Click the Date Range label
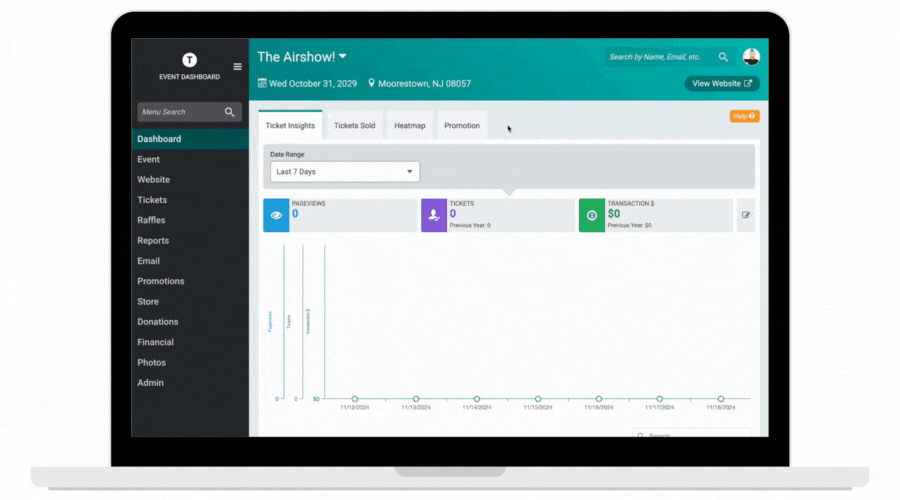This screenshot has height=500, width=900. [287, 154]
